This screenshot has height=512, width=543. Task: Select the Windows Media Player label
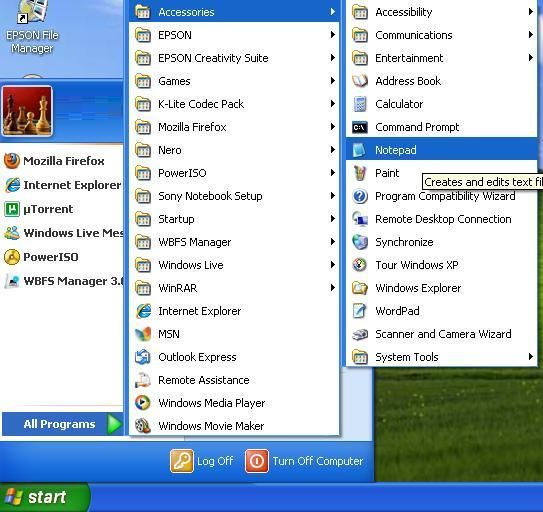212,403
